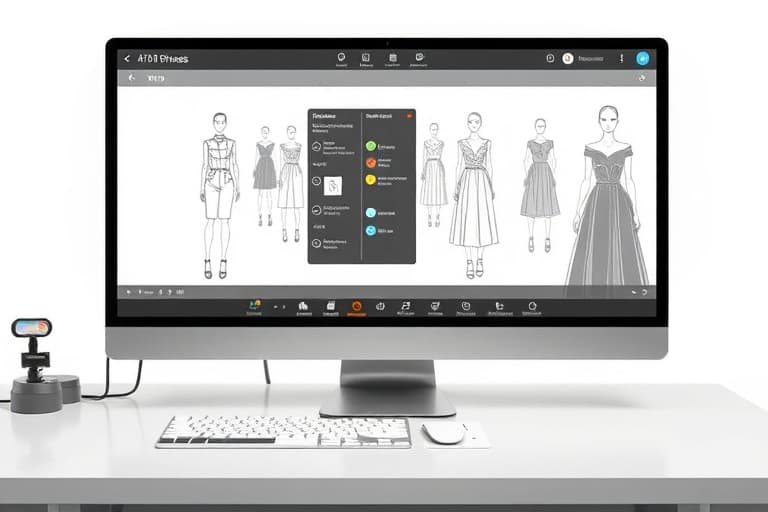Click the green icon in the bottom toolbar

(255, 306)
